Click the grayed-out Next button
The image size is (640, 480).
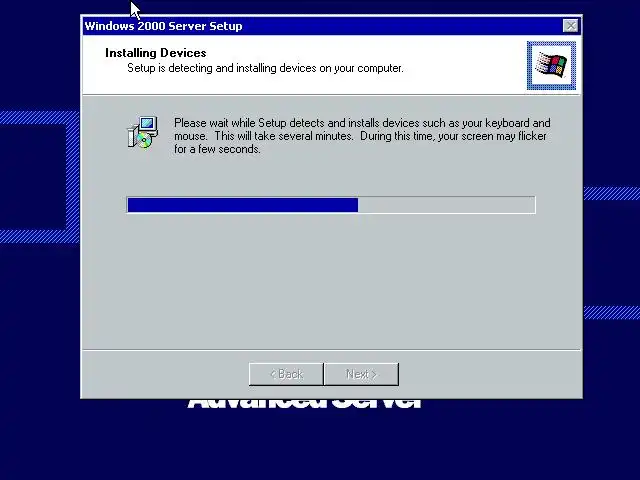(361, 374)
